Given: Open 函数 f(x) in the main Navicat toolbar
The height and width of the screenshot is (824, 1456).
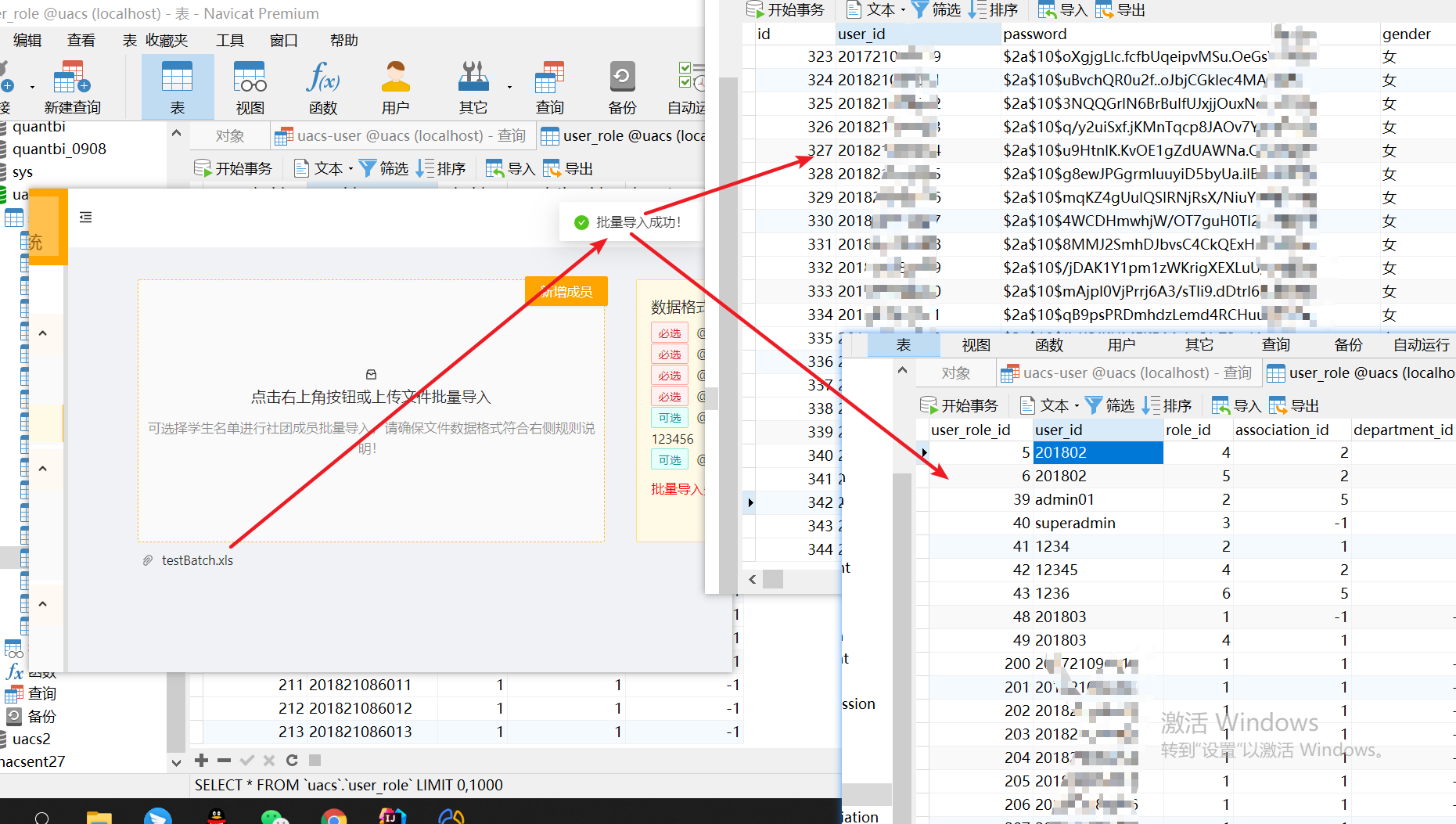Looking at the screenshot, I should pos(322,88).
